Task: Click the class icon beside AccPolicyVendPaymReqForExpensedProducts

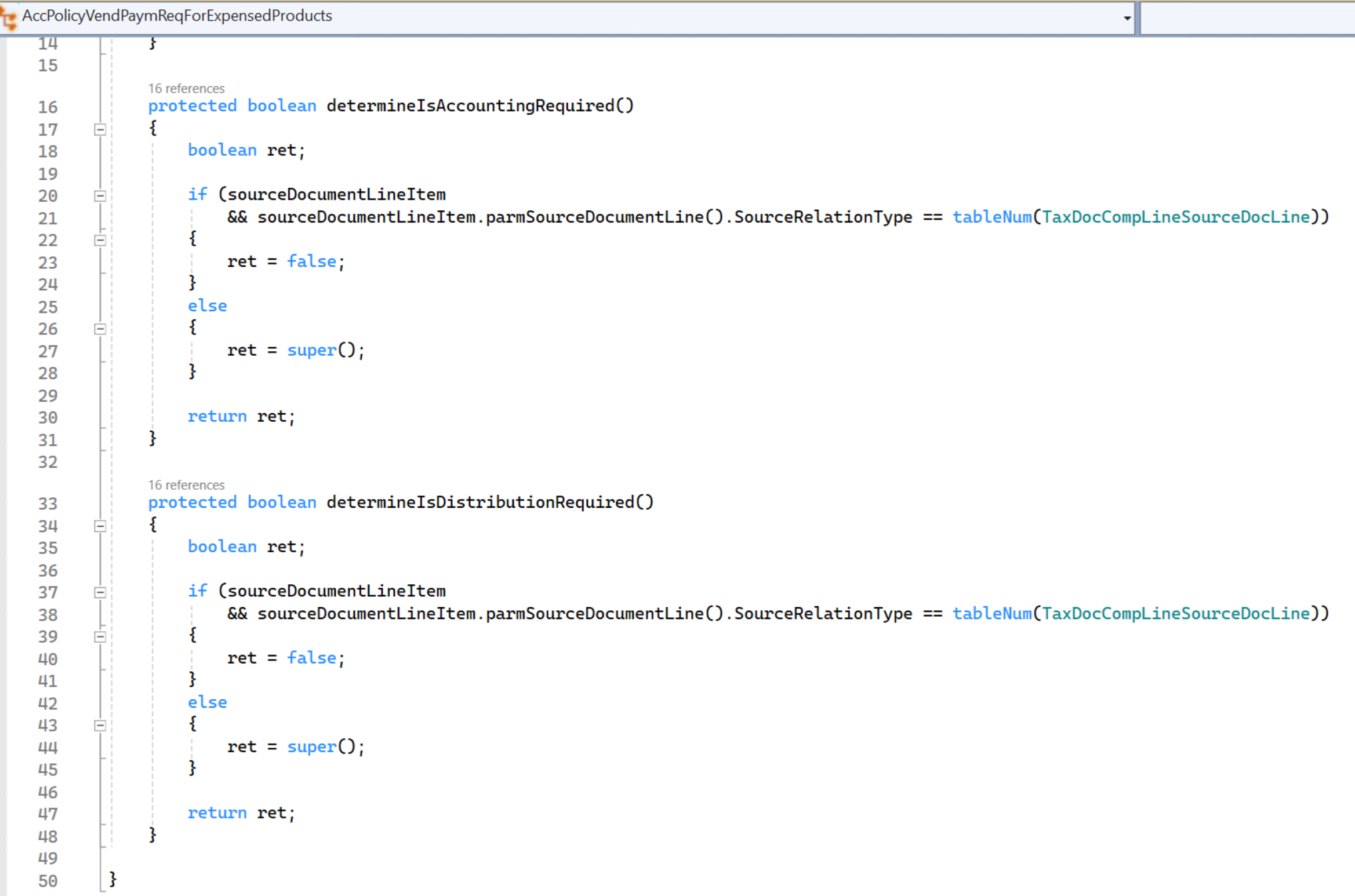Action: (x=9, y=17)
